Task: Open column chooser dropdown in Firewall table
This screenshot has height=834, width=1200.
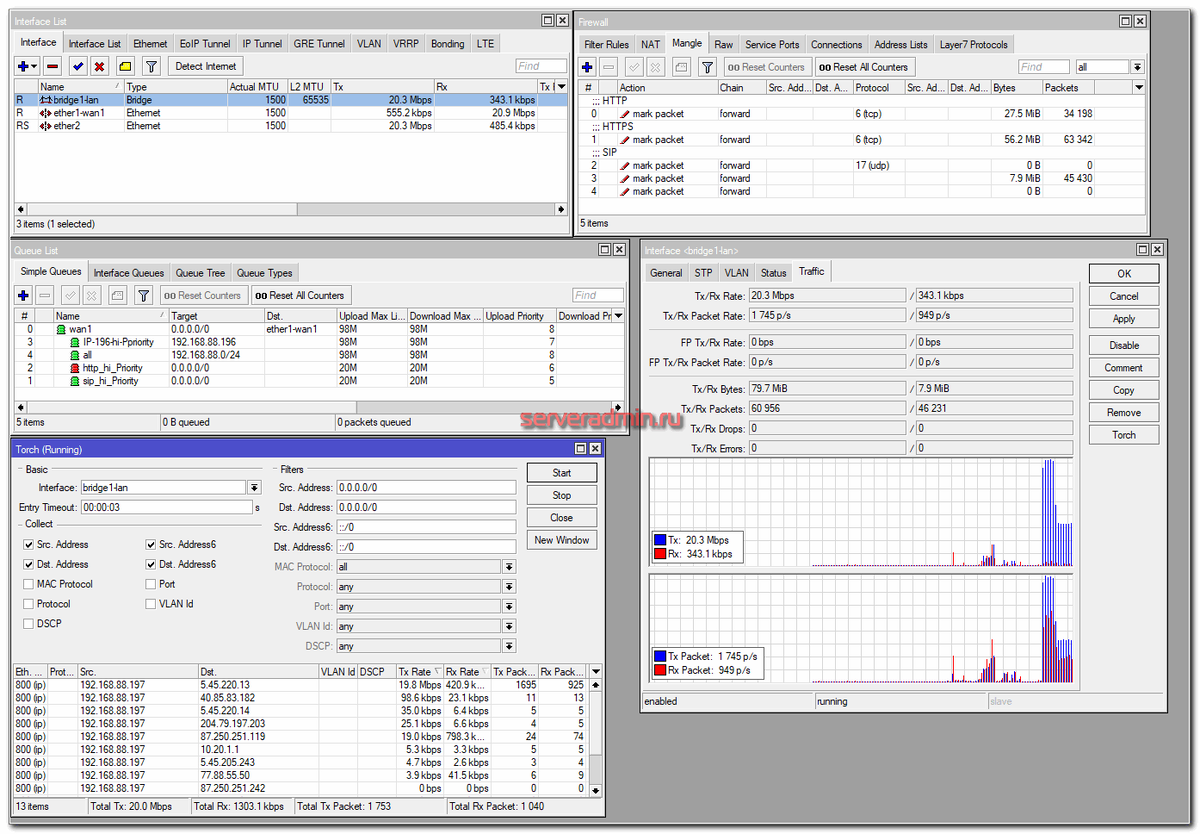Action: click(1141, 88)
